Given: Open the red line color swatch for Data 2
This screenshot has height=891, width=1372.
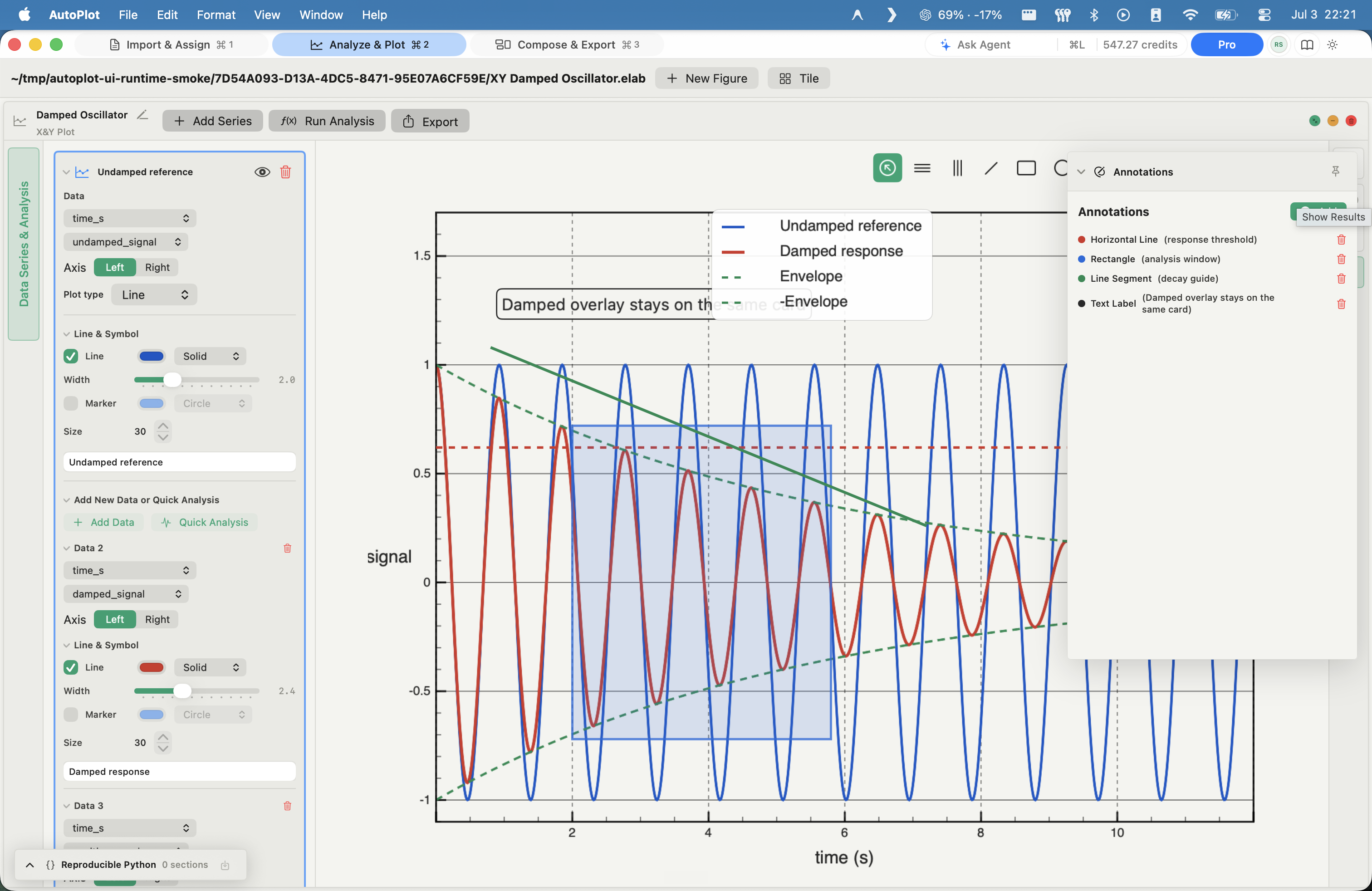Looking at the screenshot, I should [152, 667].
